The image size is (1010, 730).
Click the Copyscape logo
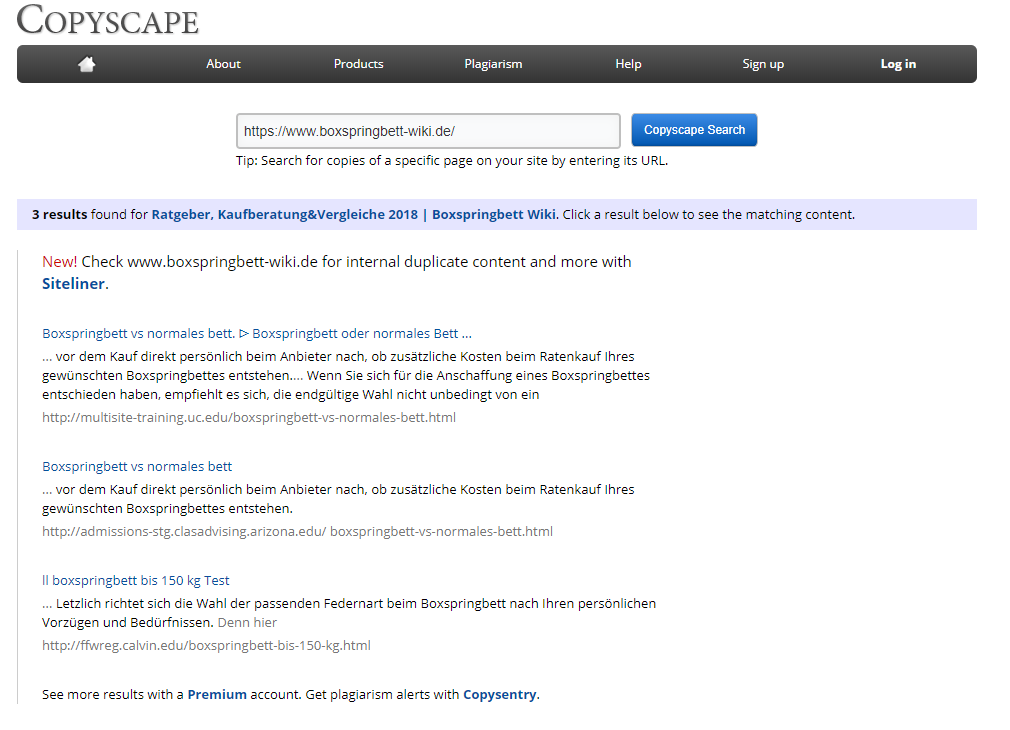click(x=108, y=20)
